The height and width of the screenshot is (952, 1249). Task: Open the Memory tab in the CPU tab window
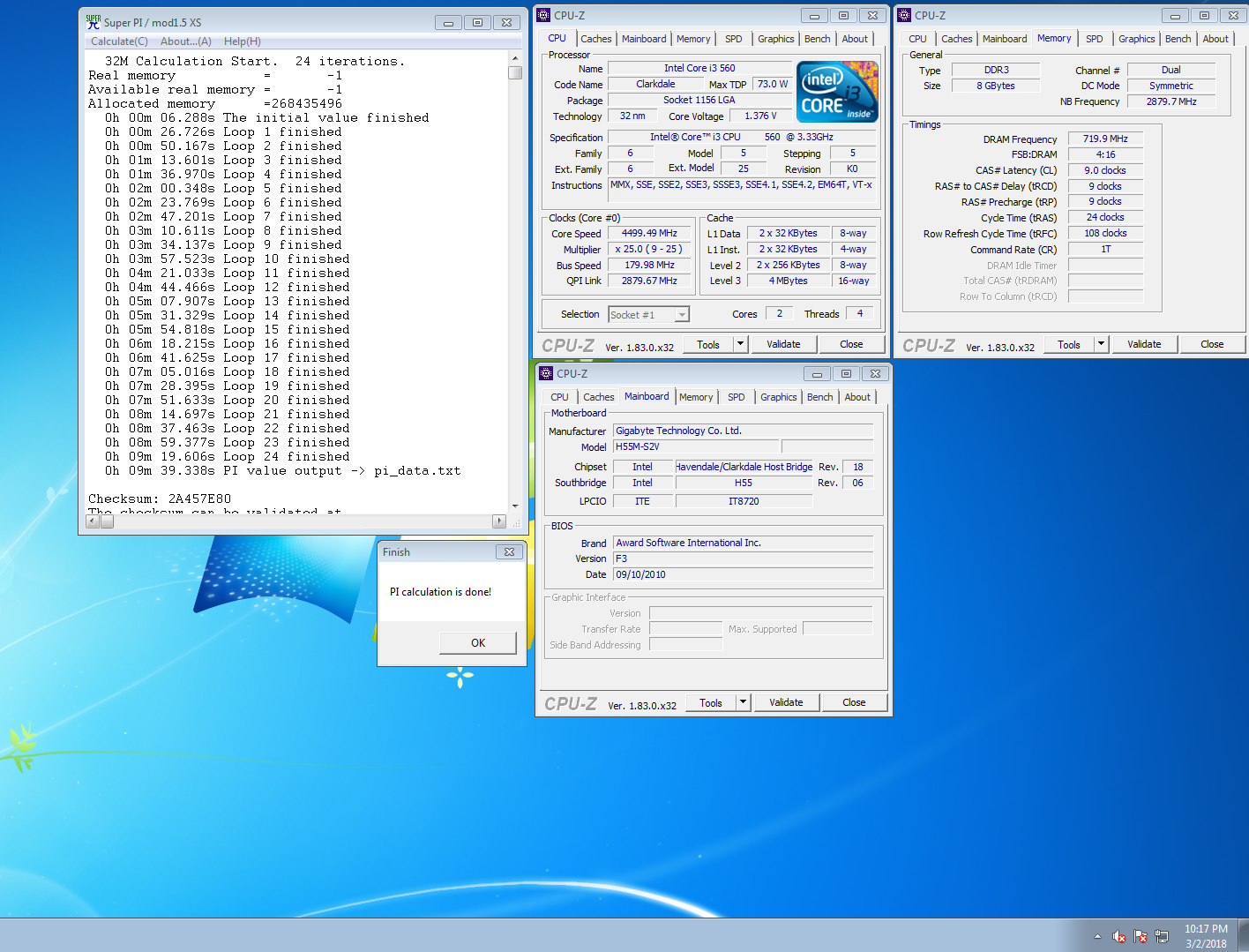(693, 39)
